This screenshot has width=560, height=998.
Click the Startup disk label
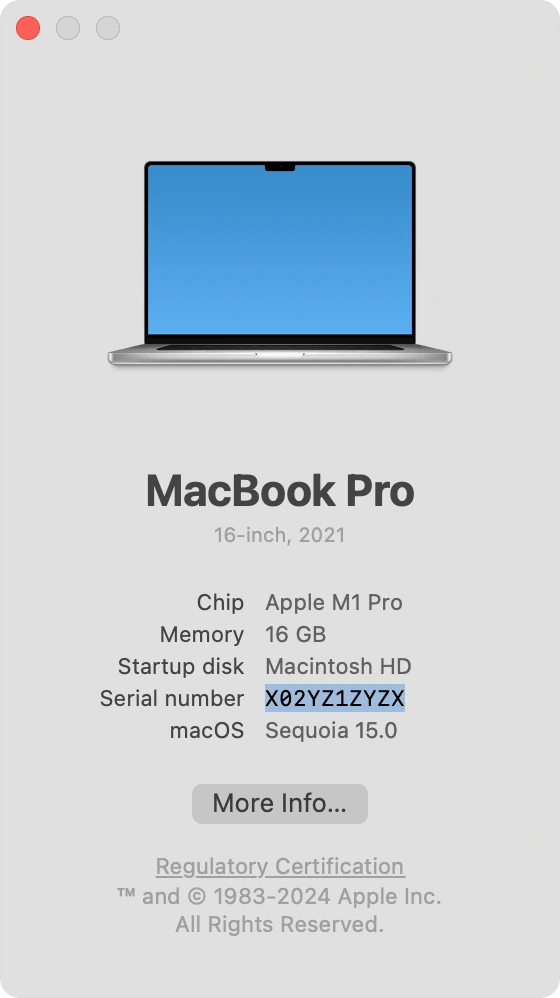coord(181,666)
